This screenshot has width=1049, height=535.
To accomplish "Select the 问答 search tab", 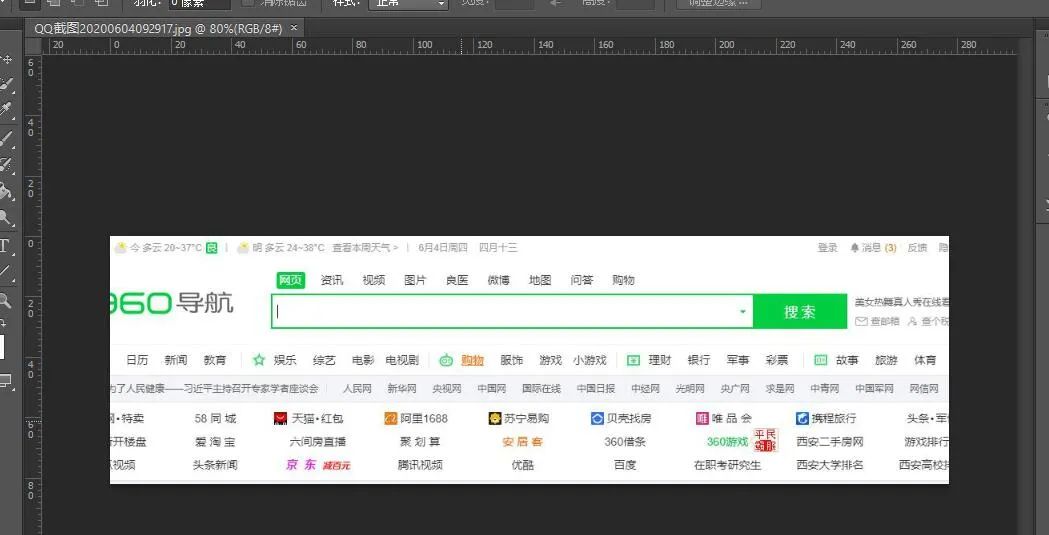I will click(582, 280).
